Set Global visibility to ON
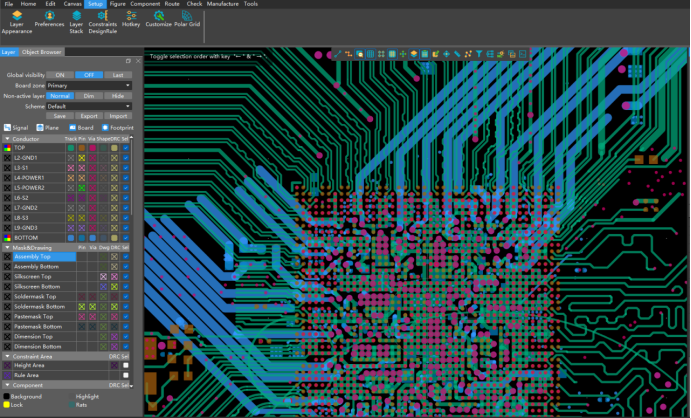 click(60, 75)
